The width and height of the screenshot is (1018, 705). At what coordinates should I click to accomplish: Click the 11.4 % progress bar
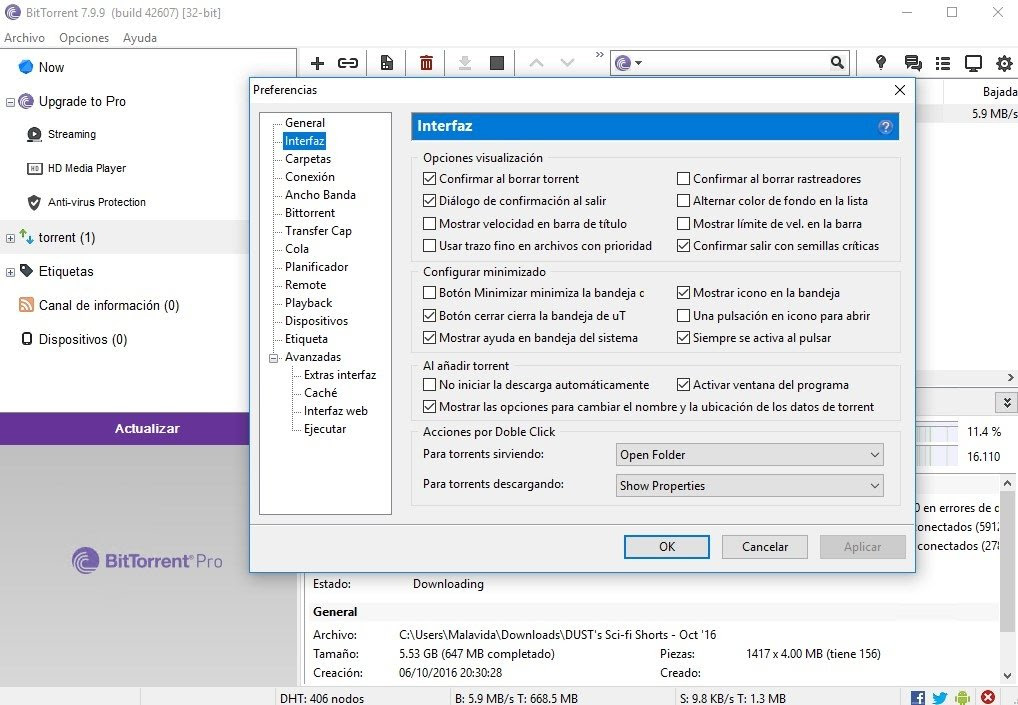pyautogui.click(x=937, y=432)
